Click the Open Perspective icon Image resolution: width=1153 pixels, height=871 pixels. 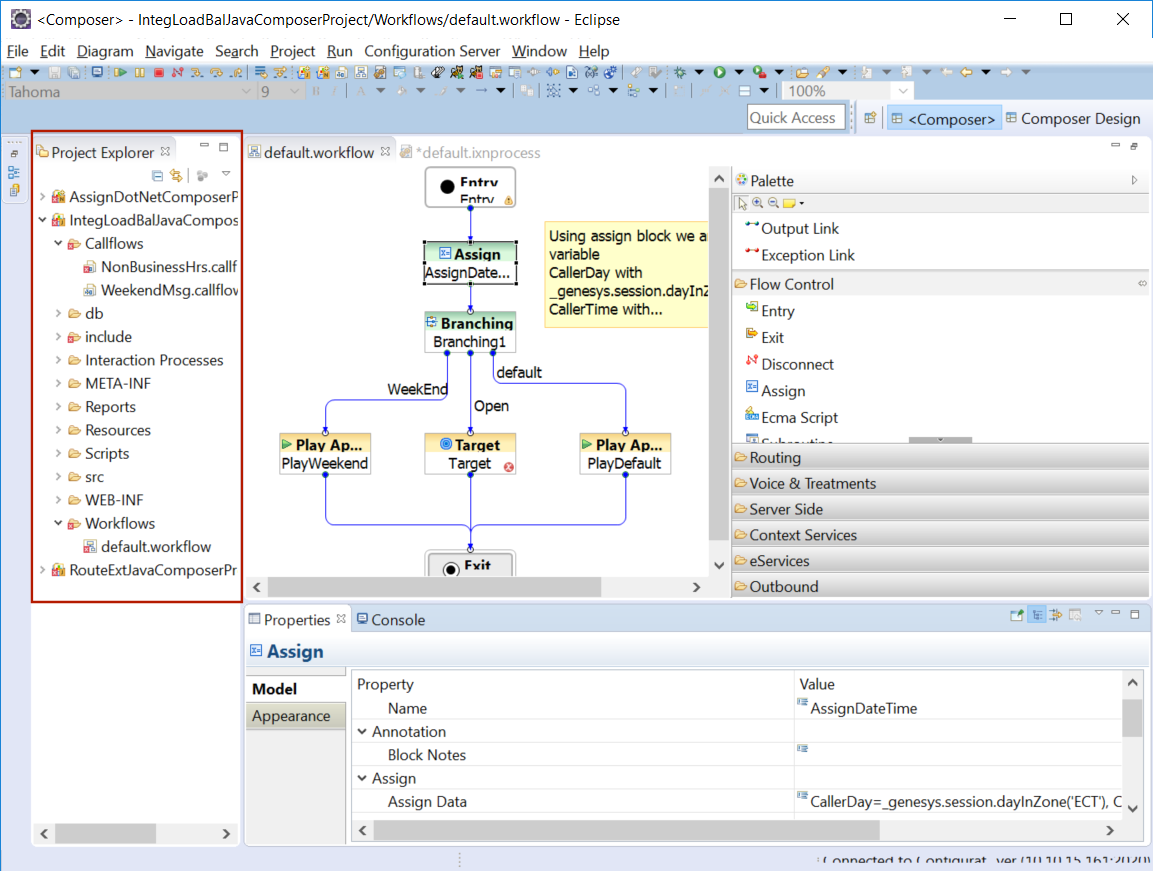click(870, 118)
